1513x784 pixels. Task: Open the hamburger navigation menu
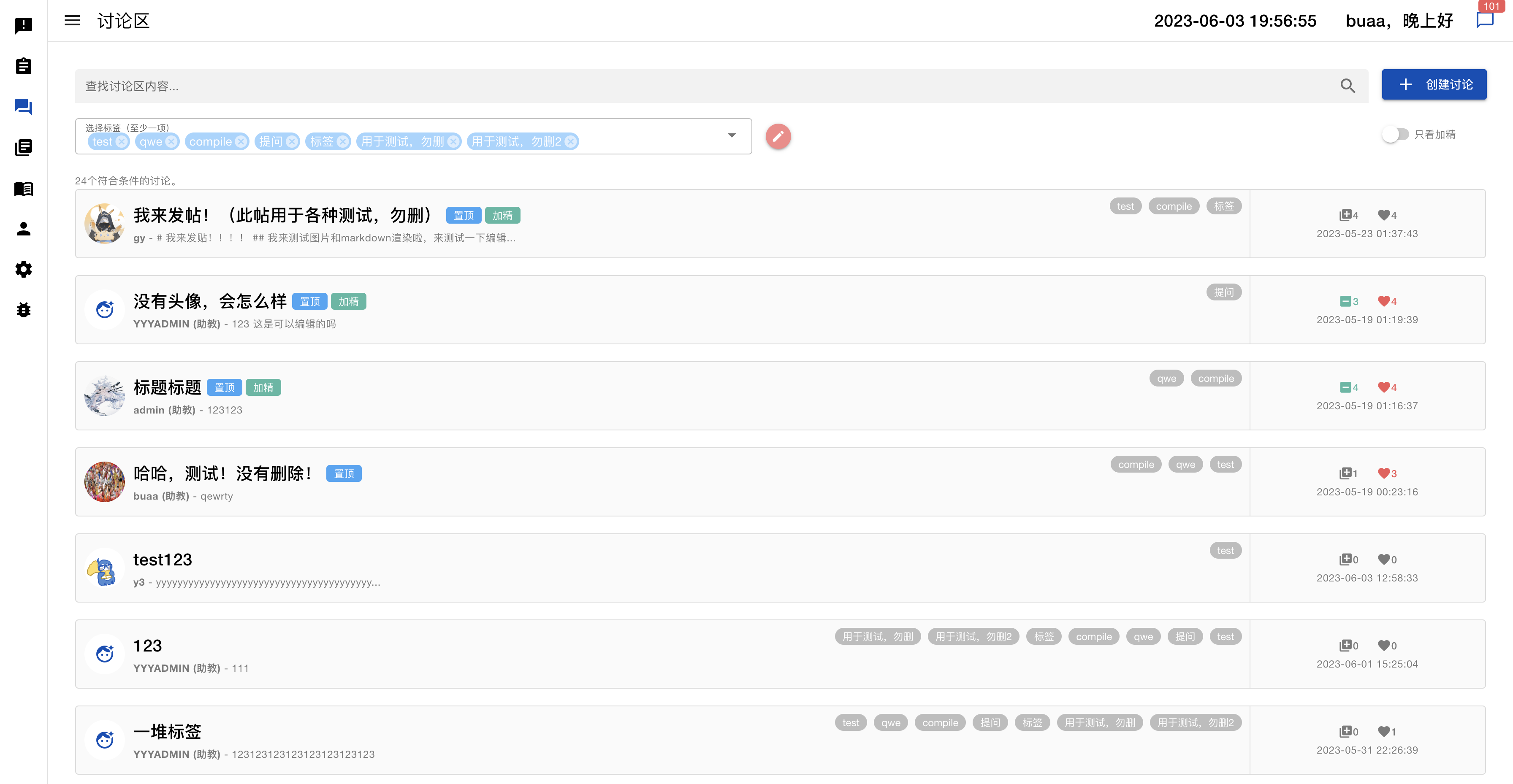(x=72, y=21)
